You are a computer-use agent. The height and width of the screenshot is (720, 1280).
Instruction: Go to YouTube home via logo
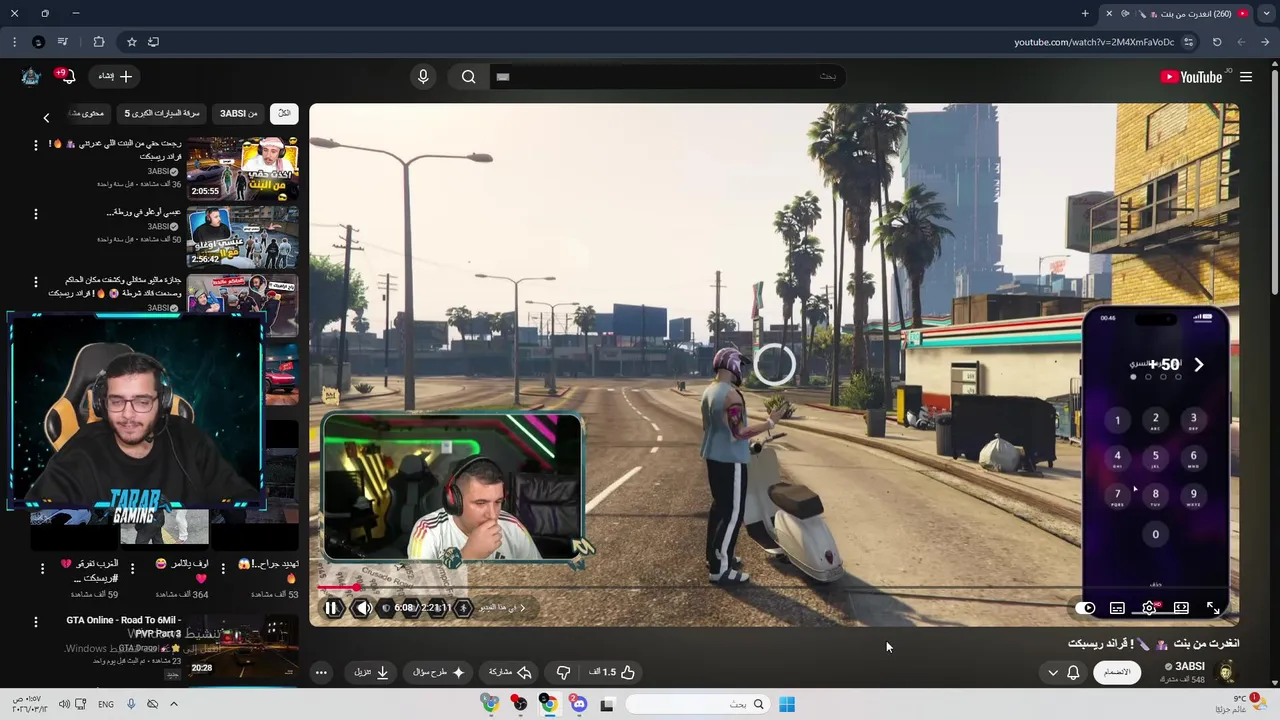coord(1192,77)
